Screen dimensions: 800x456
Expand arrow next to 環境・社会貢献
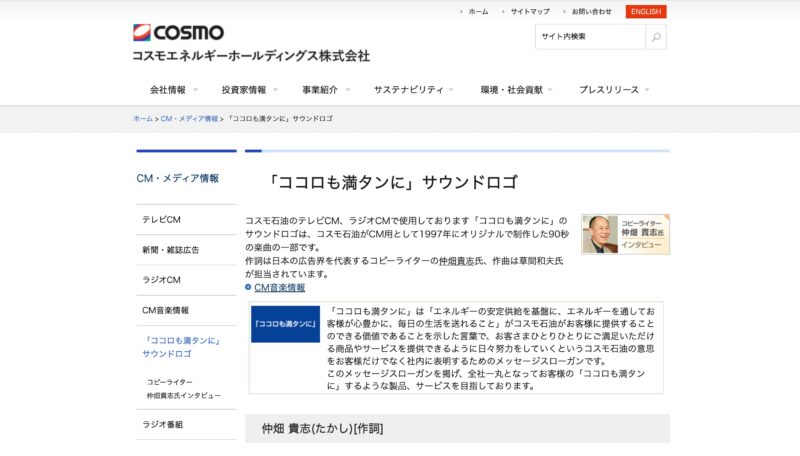pyautogui.click(x=550, y=90)
